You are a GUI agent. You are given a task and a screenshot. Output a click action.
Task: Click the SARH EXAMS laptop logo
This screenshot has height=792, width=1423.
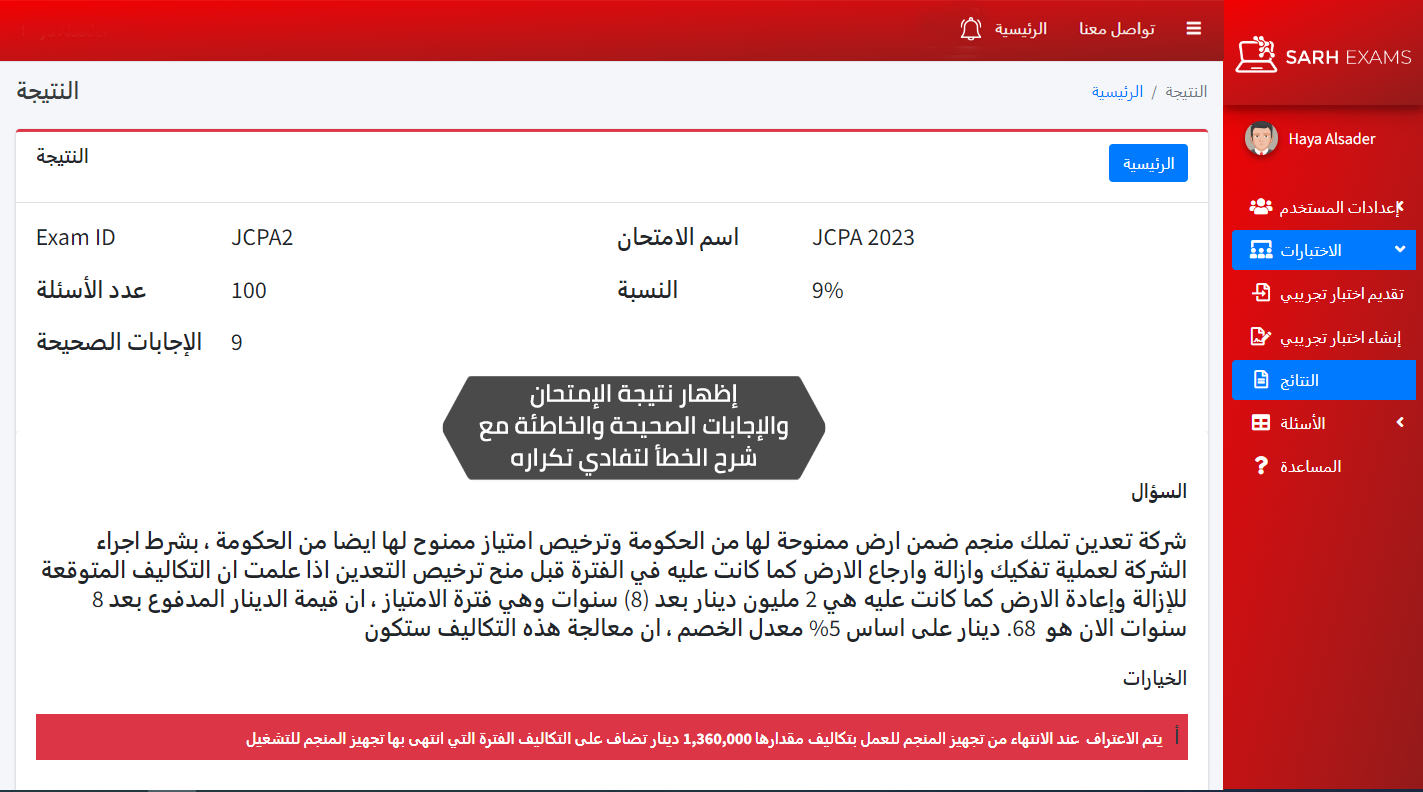tap(1256, 56)
